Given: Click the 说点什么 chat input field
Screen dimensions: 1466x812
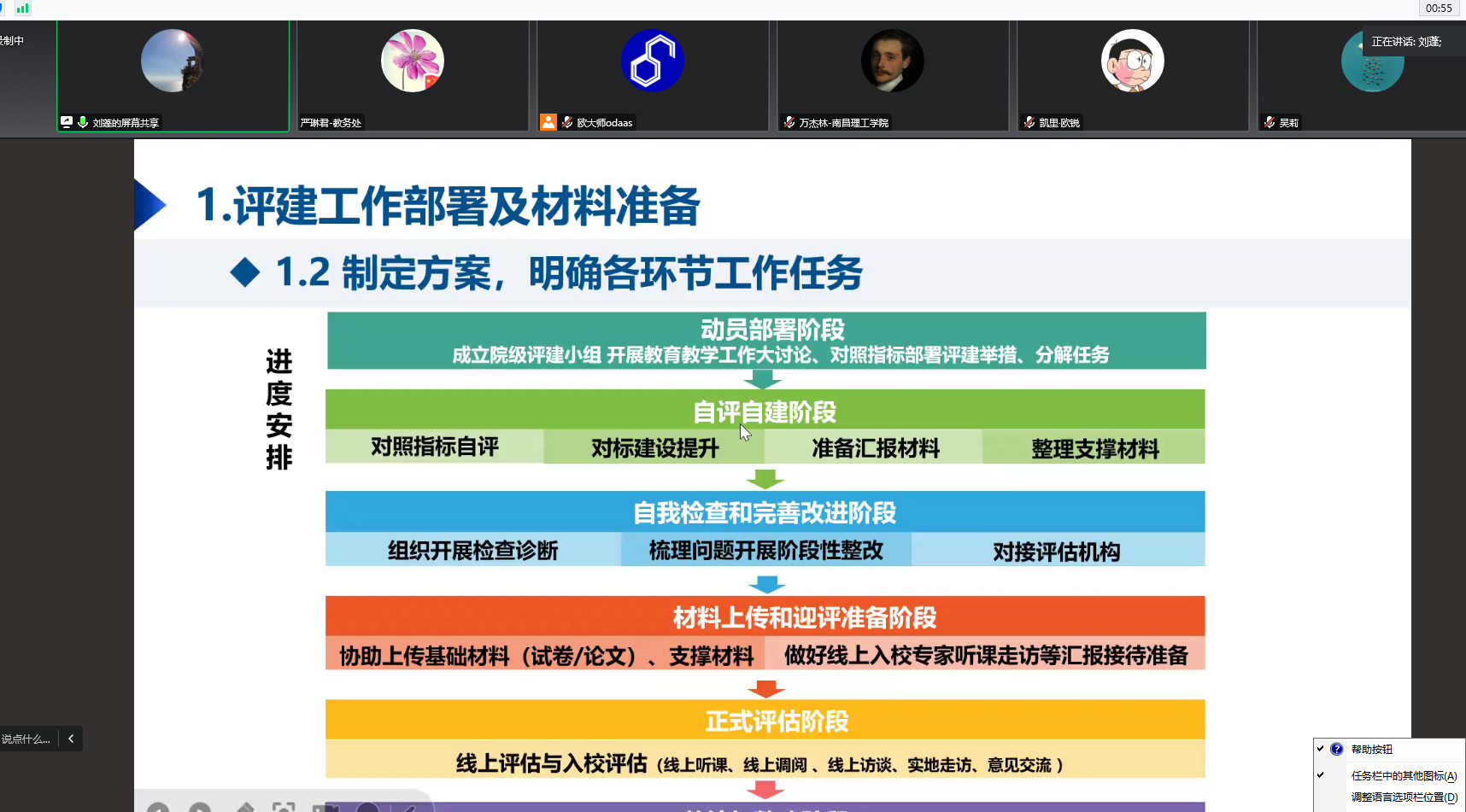Looking at the screenshot, I should click(26, 739).
